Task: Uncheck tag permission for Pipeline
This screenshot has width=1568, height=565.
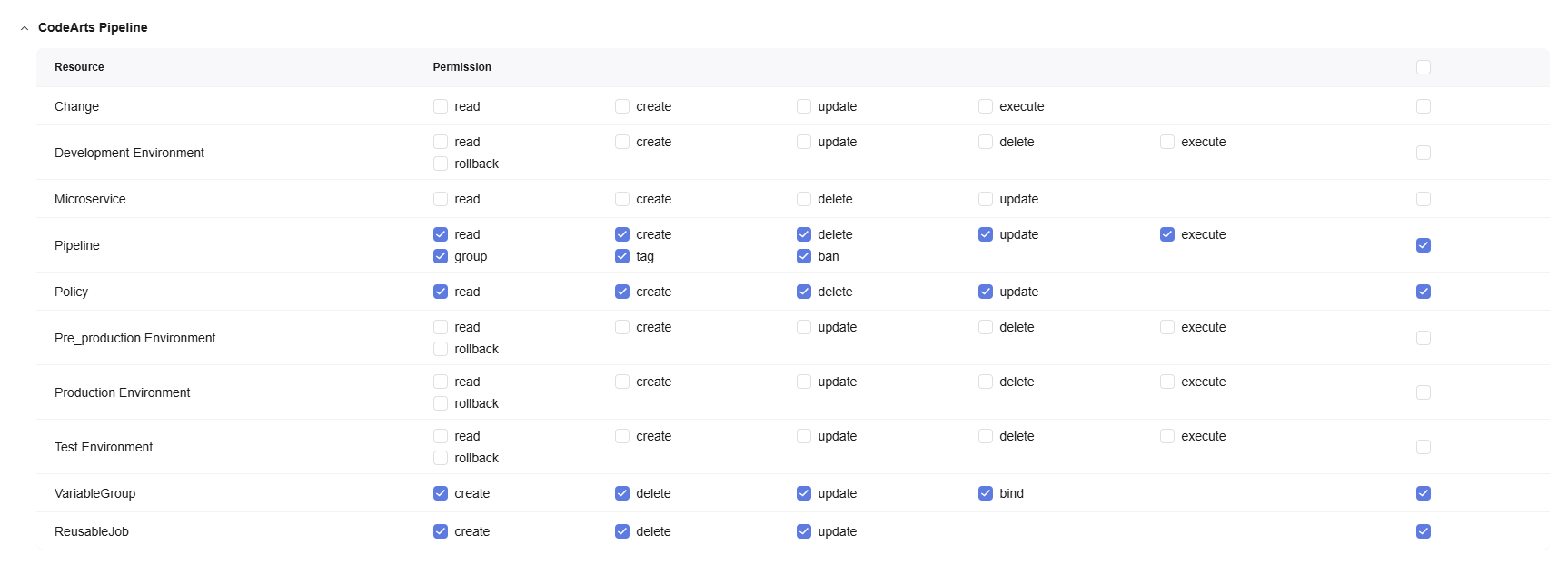Action: click(622, 256)
